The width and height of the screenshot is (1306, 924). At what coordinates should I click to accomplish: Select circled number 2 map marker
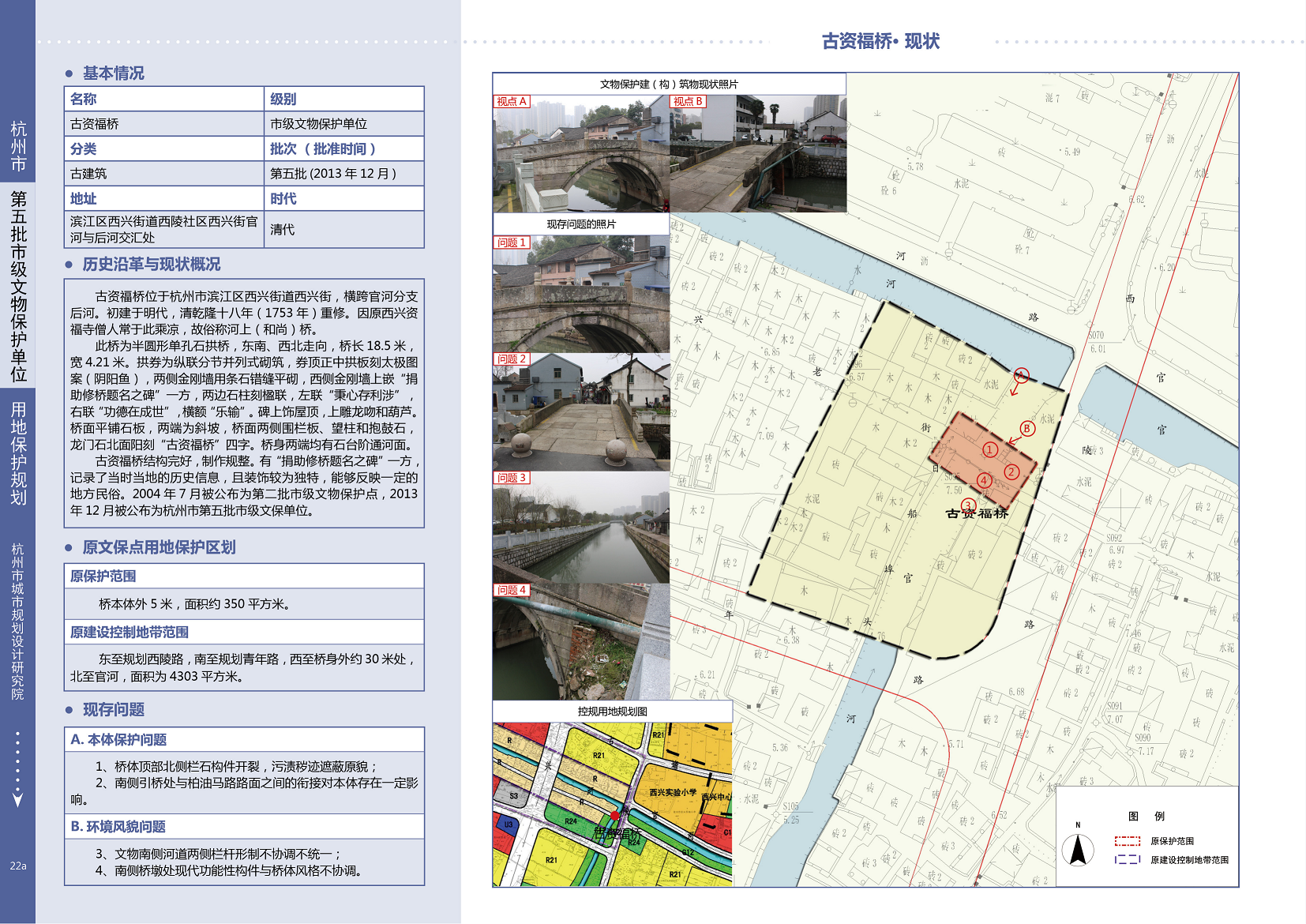point(1011,472)
